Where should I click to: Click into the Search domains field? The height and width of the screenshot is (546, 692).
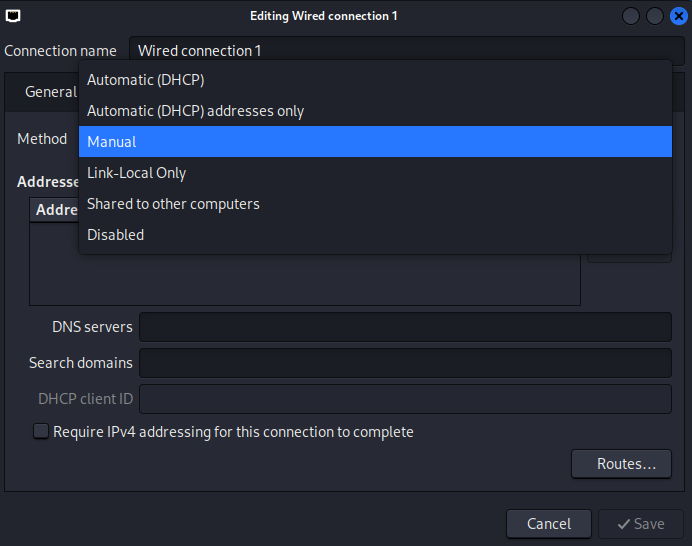click(405, 363)
